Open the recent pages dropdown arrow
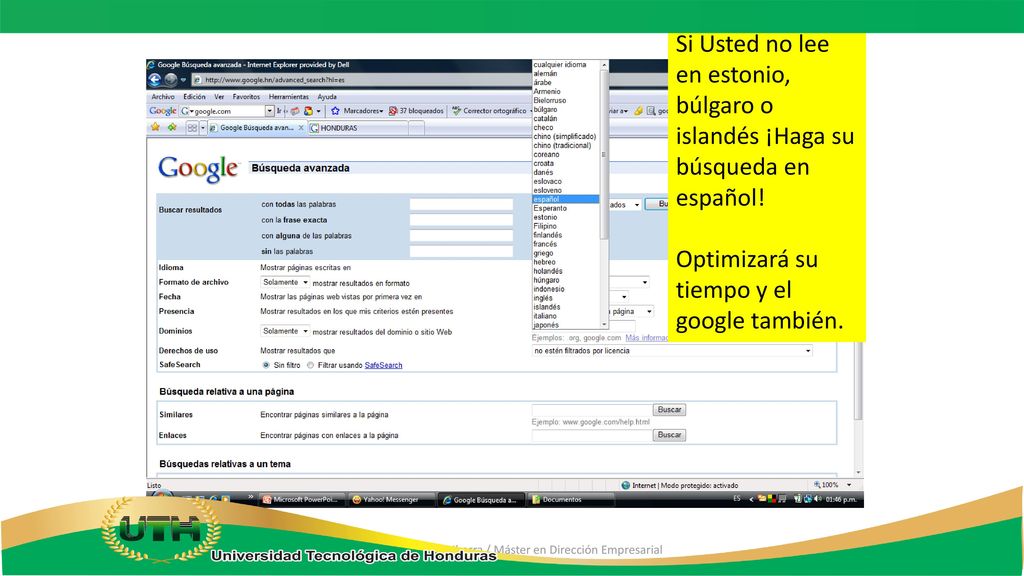Viewport: 1024px width, 576px height. 183,80
